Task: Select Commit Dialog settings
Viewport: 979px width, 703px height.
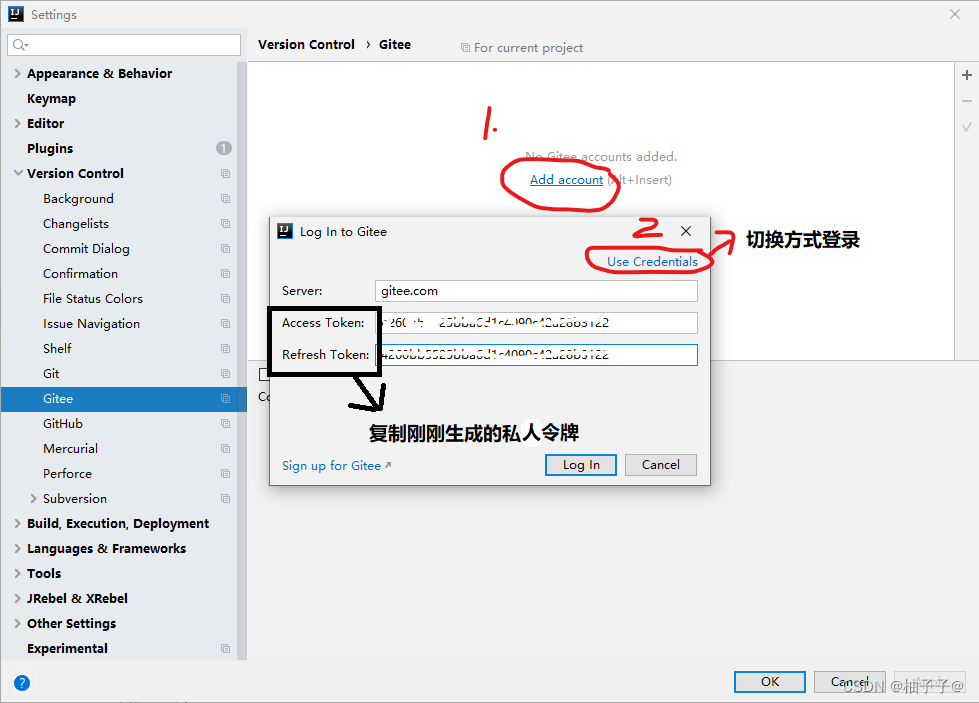Action: (86, 248)
